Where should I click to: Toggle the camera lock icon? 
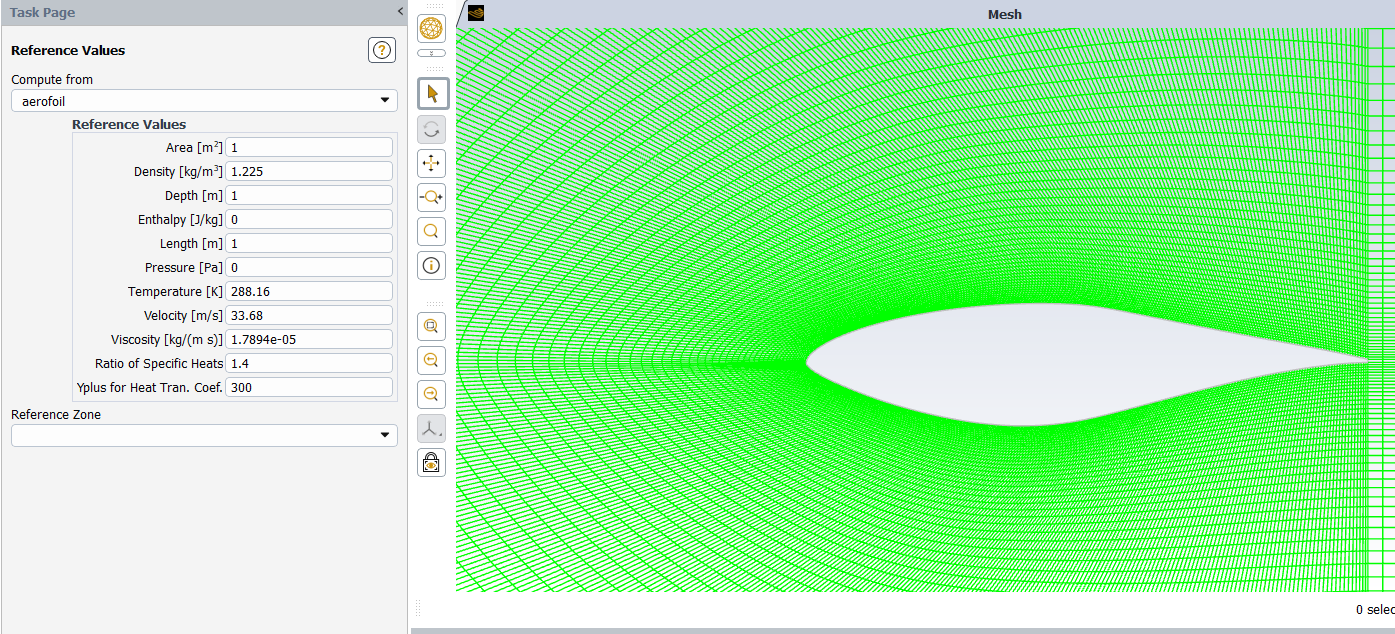pyautogui.click(x=432, y=462)
